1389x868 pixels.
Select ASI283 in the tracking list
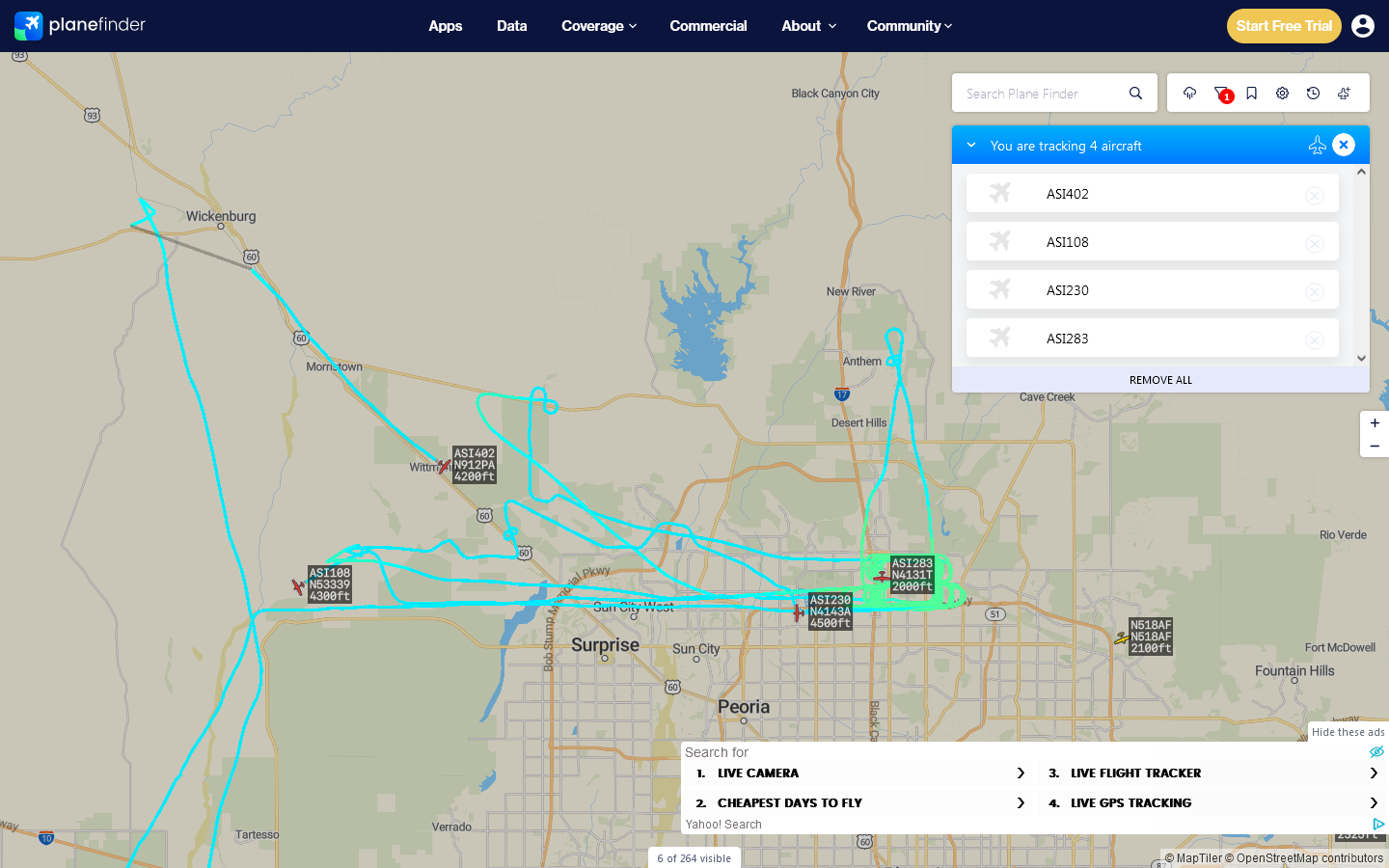click(x=1153, y=338)
